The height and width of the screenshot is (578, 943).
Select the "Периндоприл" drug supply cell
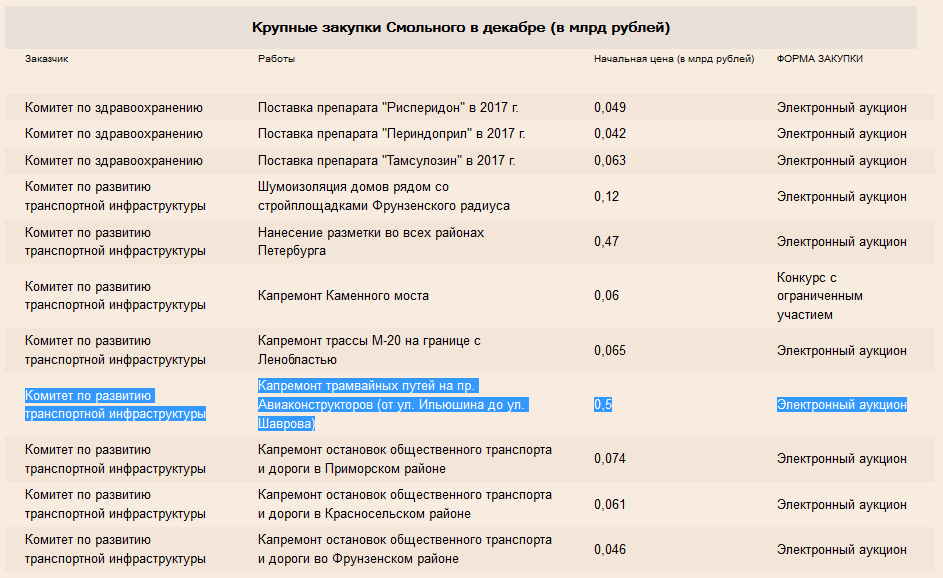coord(391,133)
